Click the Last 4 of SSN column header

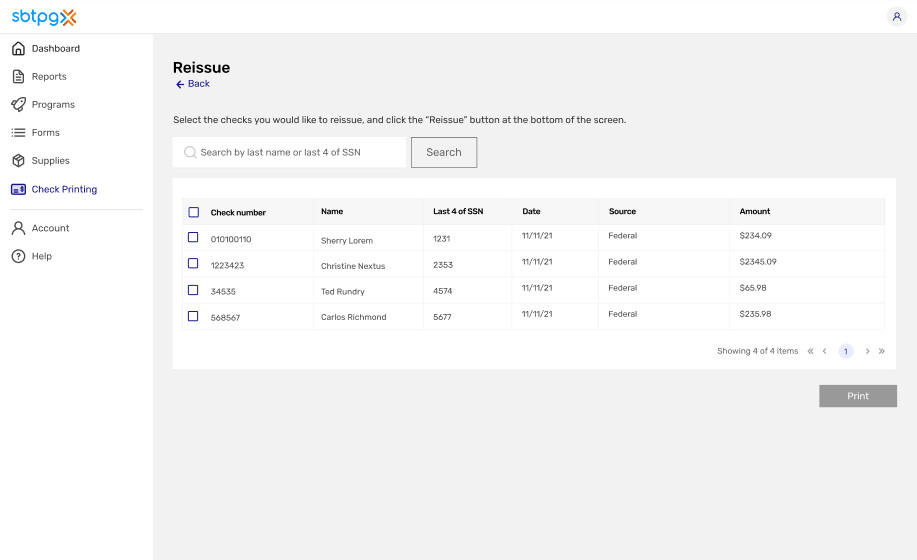coord(458,212)
